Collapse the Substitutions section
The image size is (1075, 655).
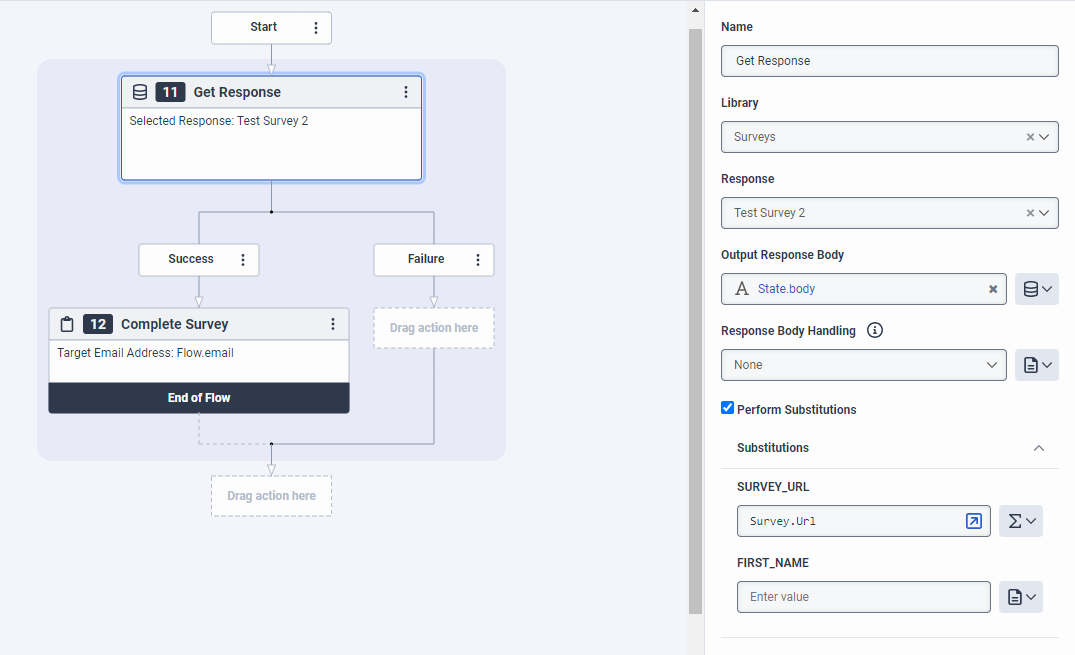1039,448
